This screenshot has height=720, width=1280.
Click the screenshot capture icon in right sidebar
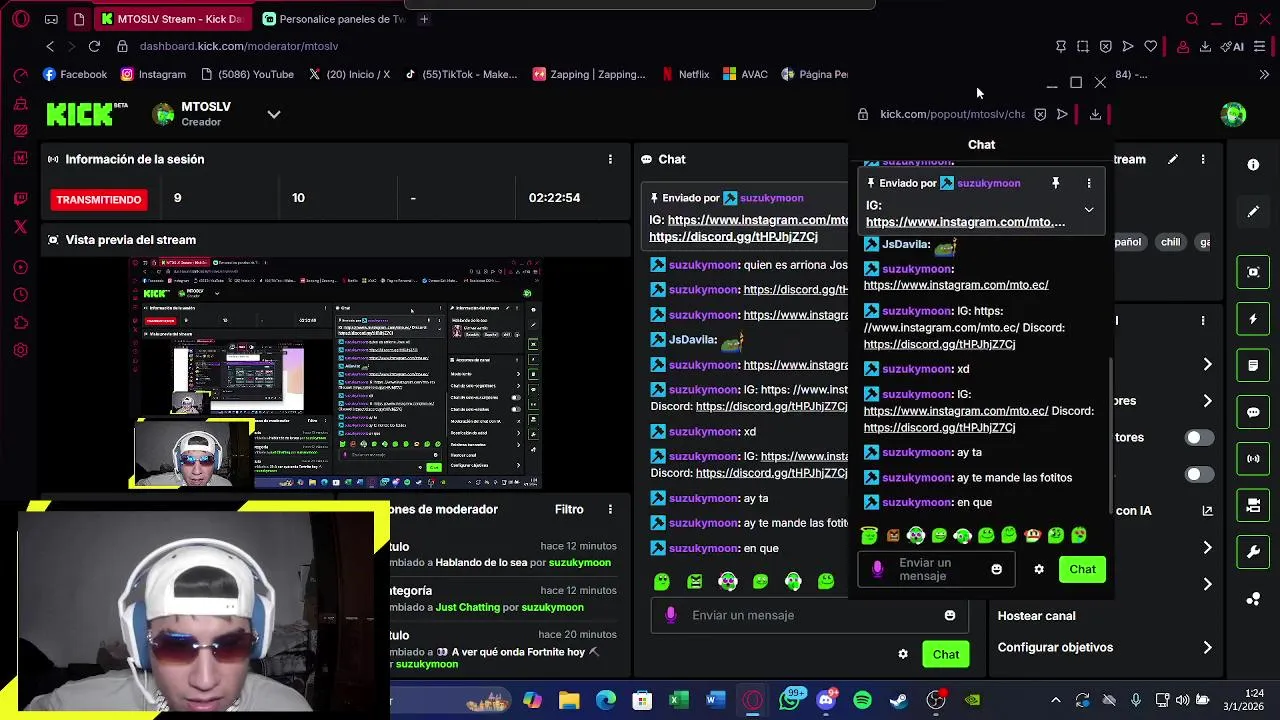[1253, 272]
